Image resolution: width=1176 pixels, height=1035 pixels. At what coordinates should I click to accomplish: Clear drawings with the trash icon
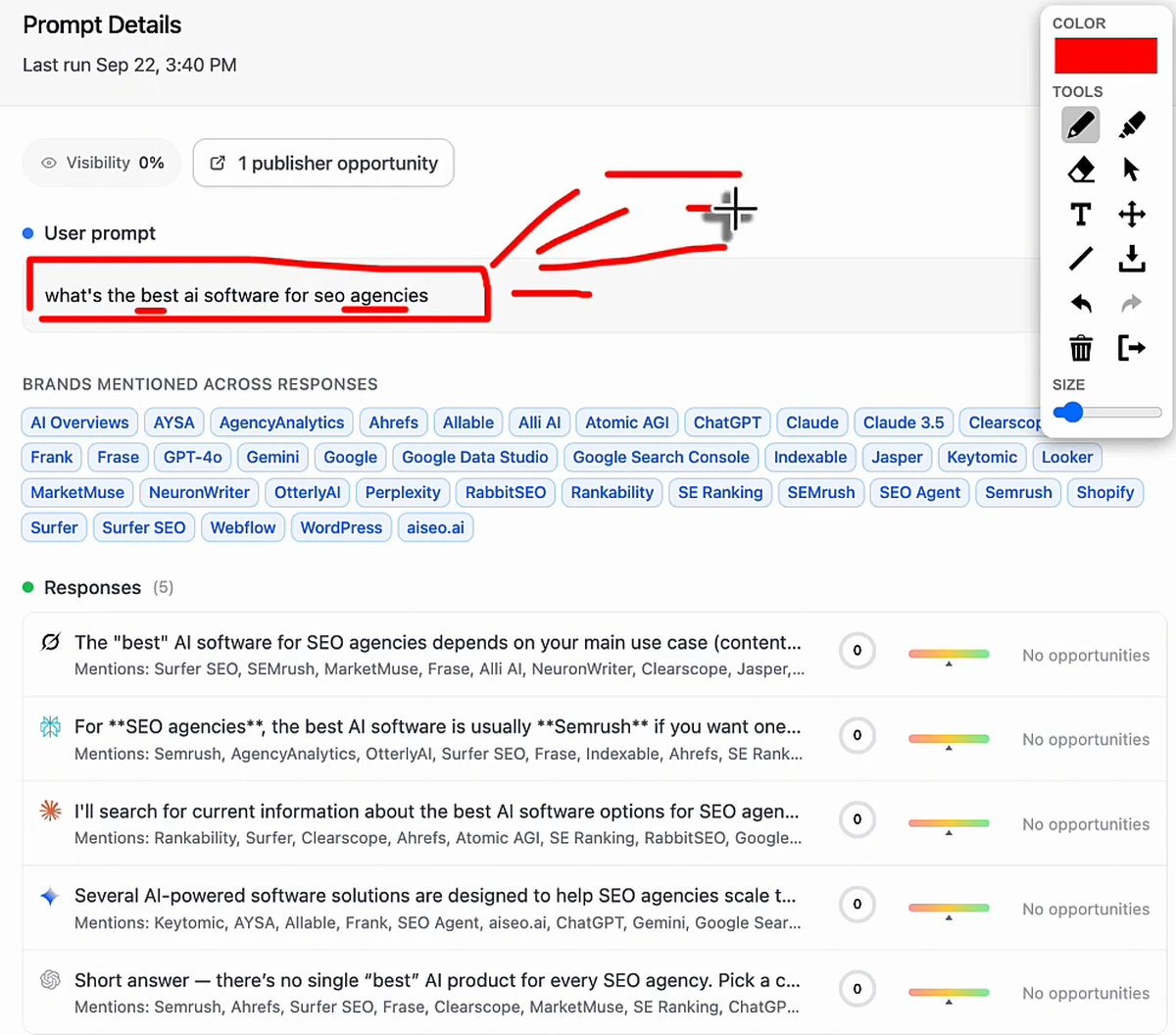click(x=1080, y=347)
